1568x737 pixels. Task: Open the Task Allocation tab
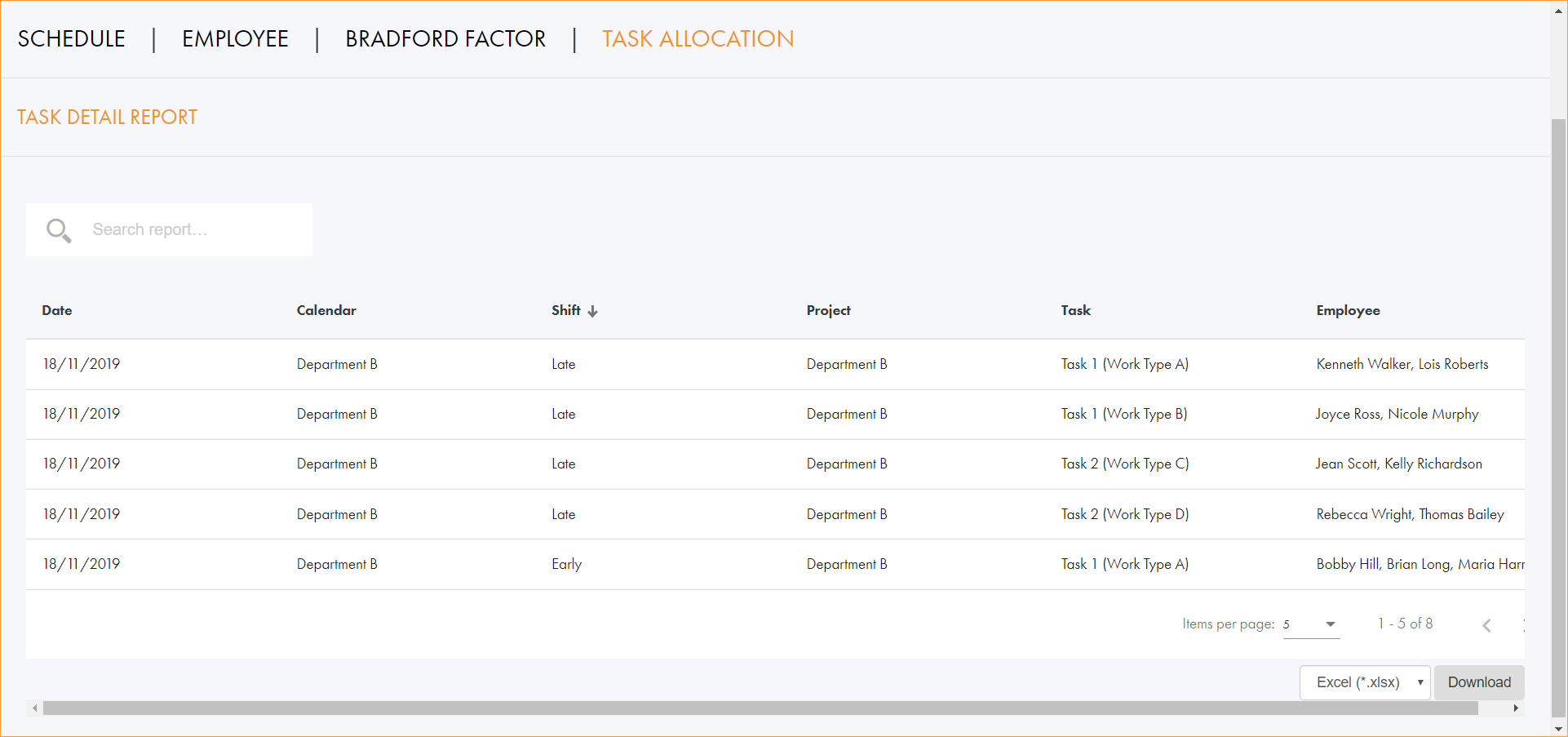(x=698, y=39)
